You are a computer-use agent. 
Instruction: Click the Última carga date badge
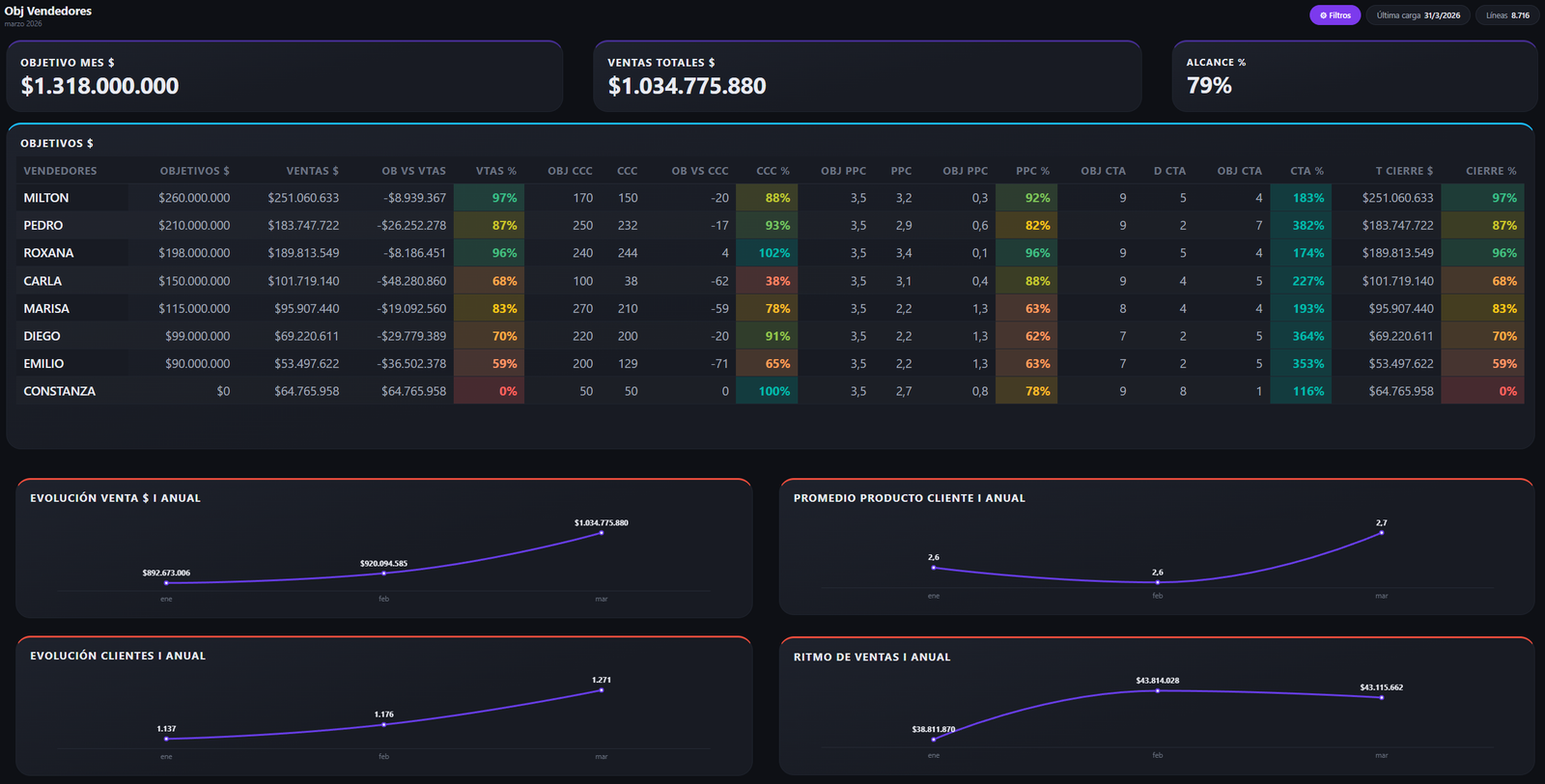pos(1418,15)
